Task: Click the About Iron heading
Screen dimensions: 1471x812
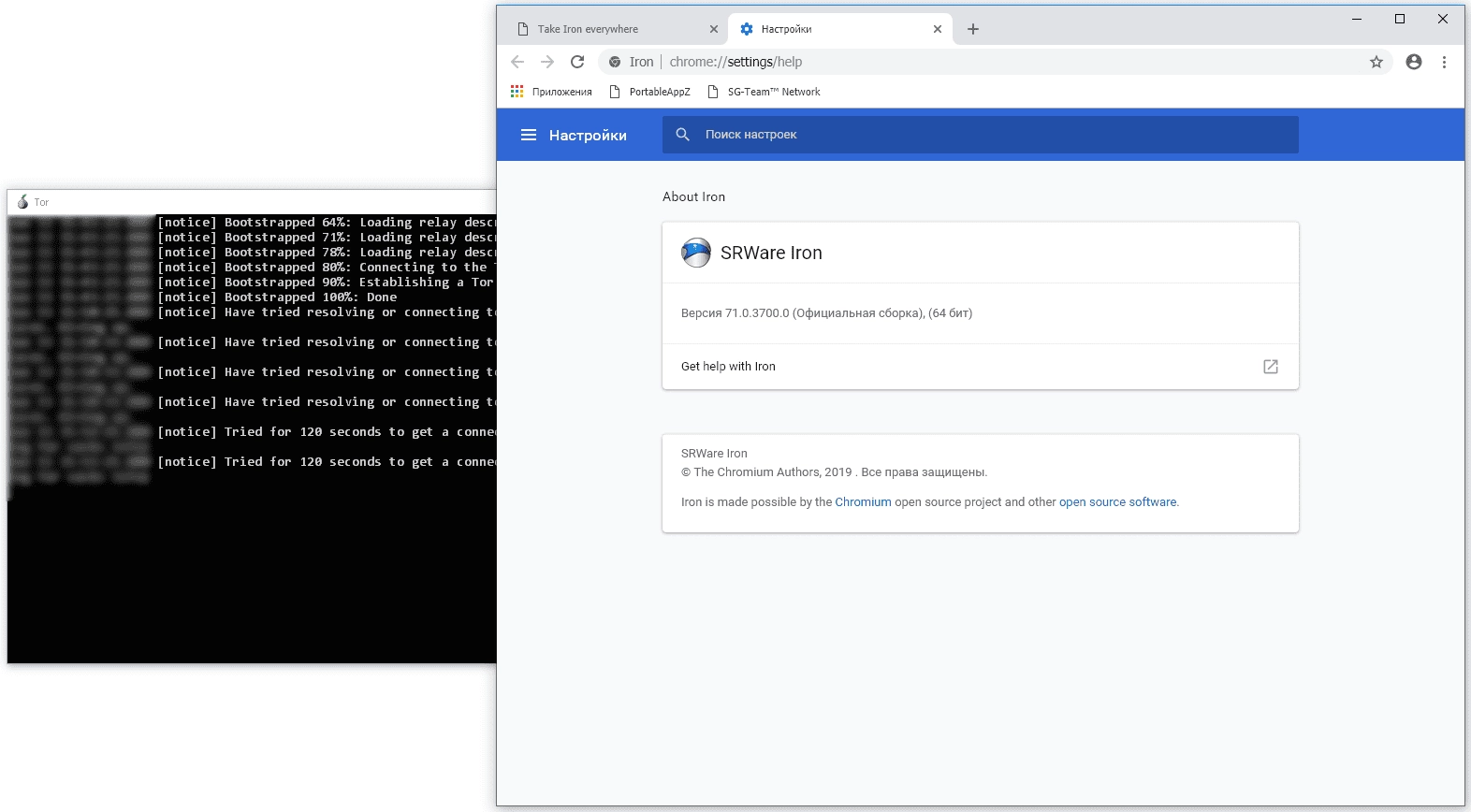Action: (x=693, y=196)
